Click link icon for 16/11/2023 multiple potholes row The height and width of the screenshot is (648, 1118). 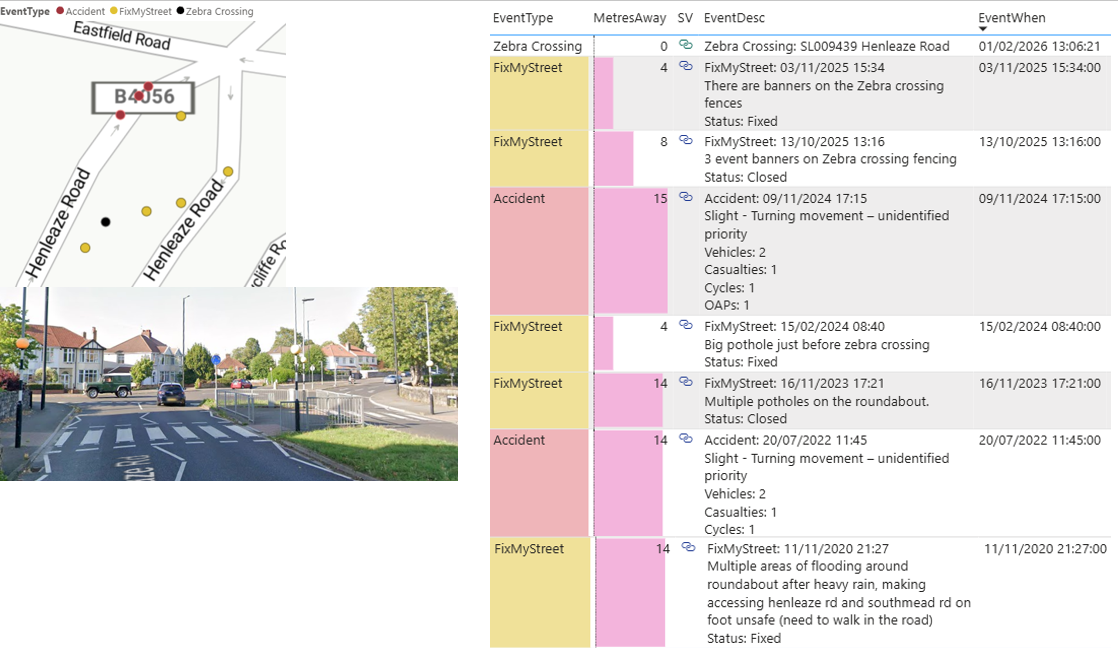[x=685, y=382]
